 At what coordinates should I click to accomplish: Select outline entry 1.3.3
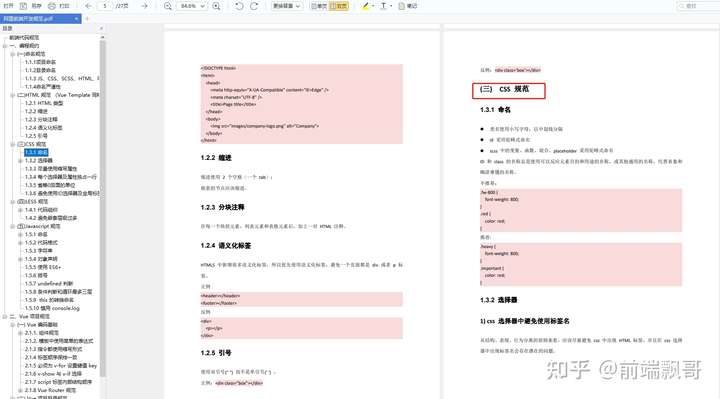click(x=51, y=169)
